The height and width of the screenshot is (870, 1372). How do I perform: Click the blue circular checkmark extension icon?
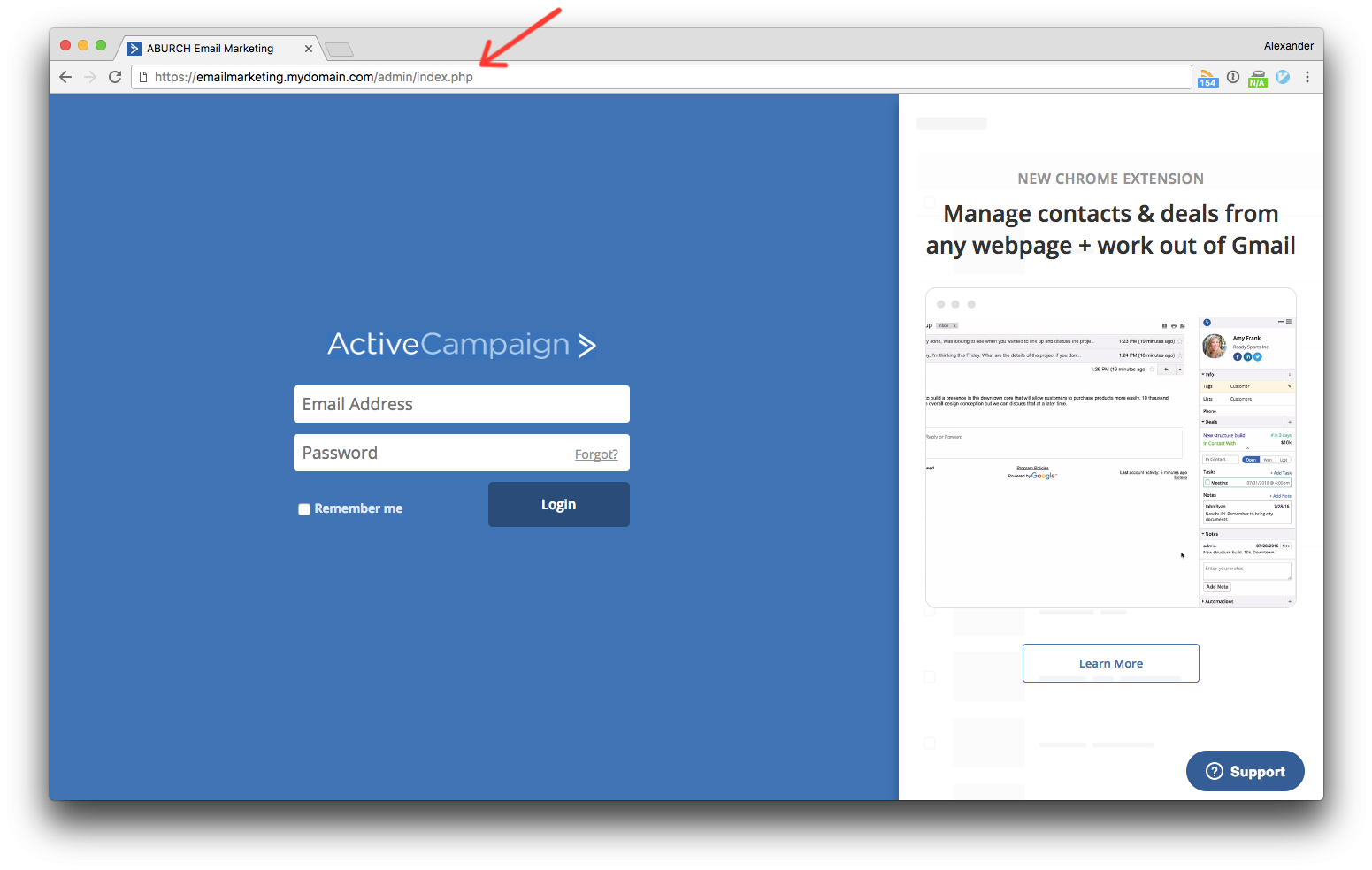tap(1283, 77)
